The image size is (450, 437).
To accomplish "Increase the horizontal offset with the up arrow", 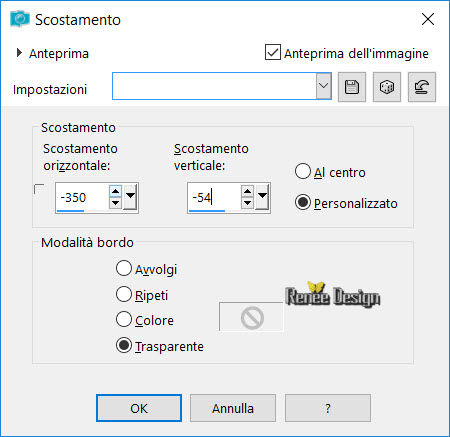I will (x=115, y=191).
